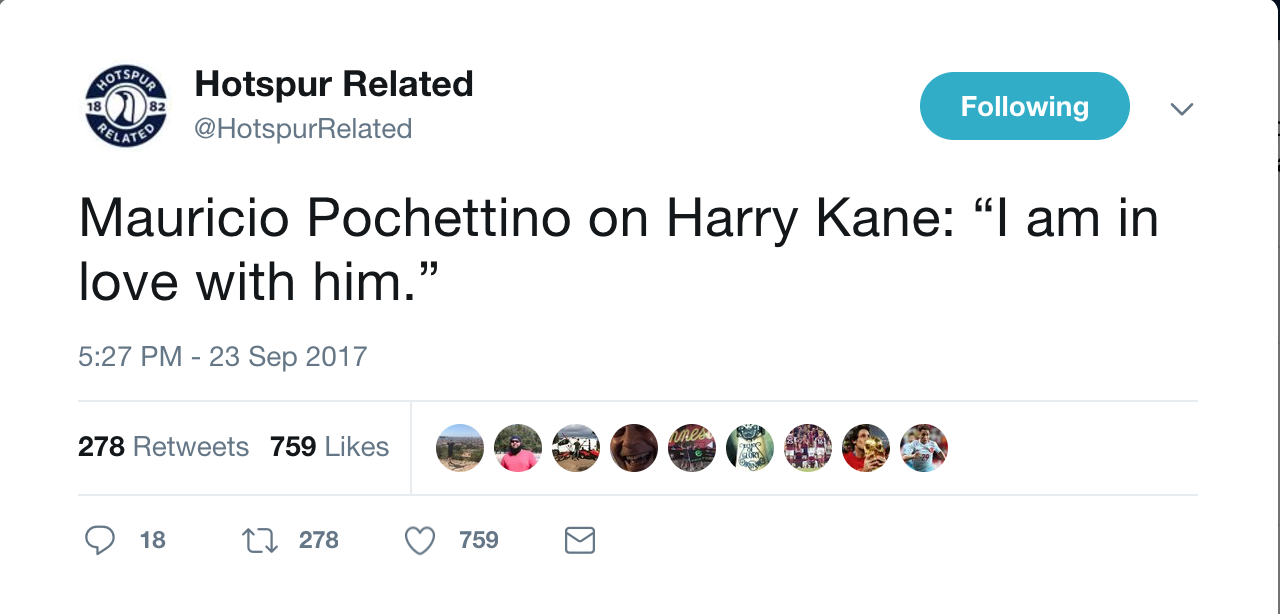The width and height of the screenshot is (1280, 614).
Task: Open the green-and-white glory badge avatar
Action: point(750,448)
